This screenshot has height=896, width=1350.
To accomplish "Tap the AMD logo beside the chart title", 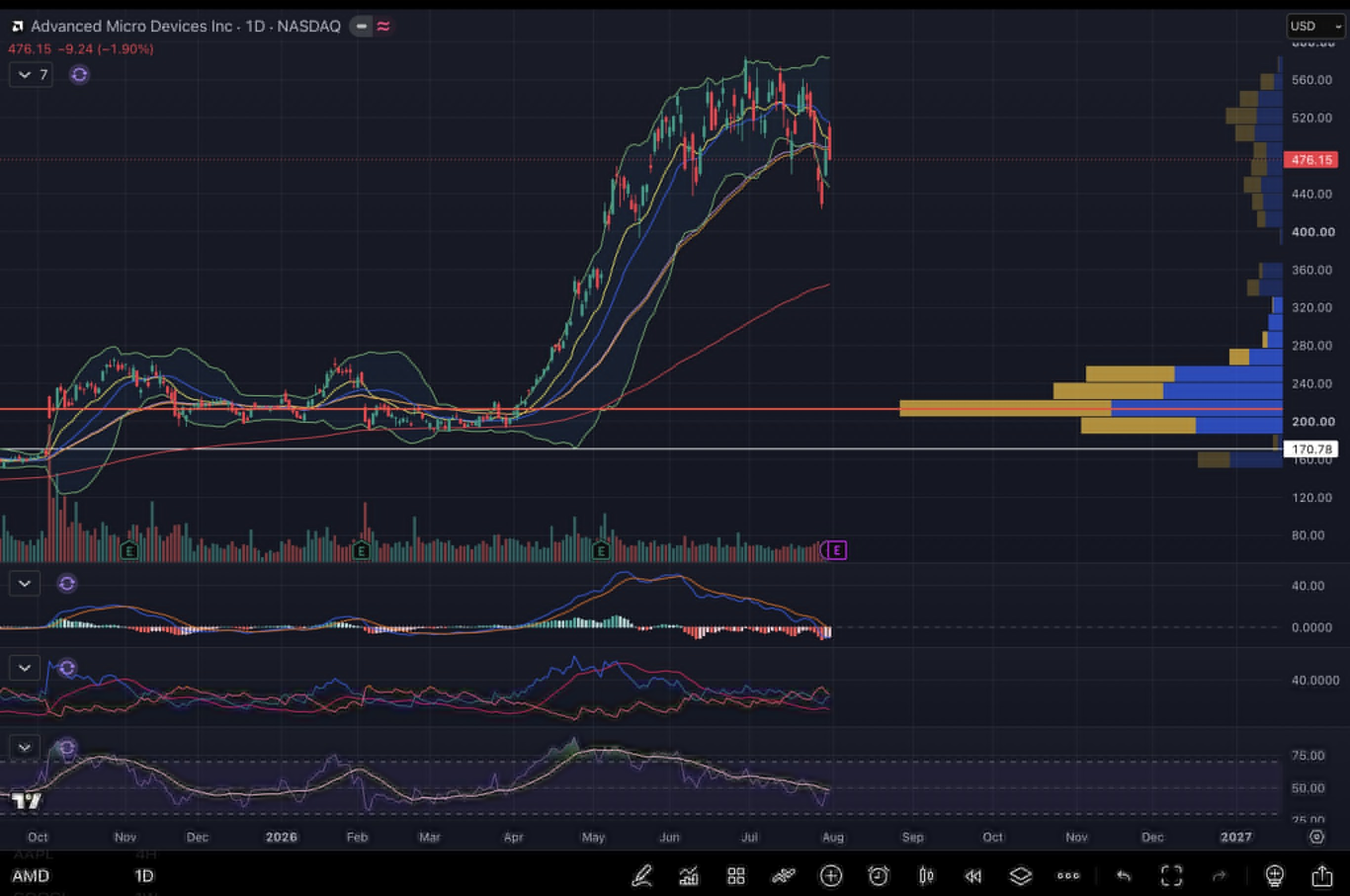I will pyautogui.click(x=18, y=26).
